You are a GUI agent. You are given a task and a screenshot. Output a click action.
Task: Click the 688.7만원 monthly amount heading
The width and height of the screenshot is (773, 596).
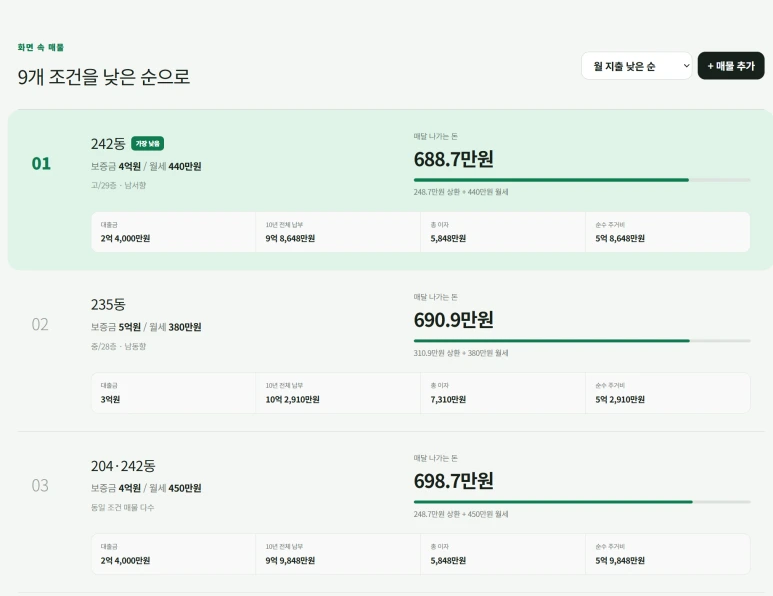click(454, 159)
